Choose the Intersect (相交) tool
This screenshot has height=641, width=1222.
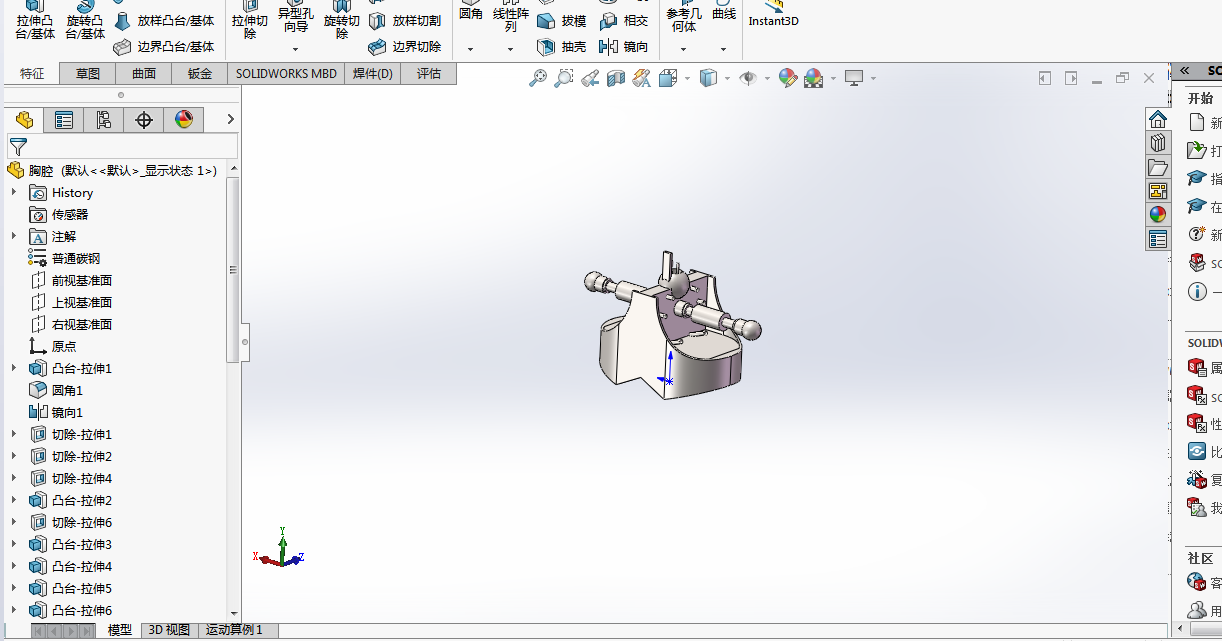point(623,21)
